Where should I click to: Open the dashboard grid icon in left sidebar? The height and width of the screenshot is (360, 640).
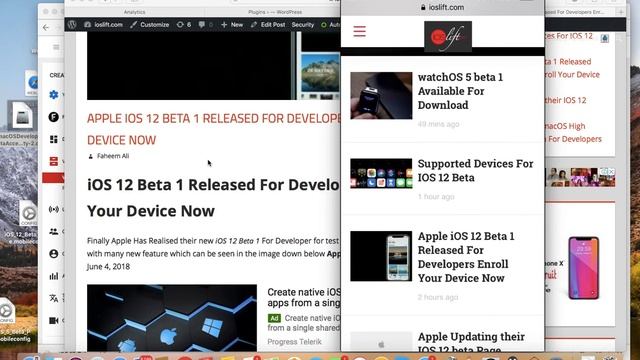pos(53,139)
